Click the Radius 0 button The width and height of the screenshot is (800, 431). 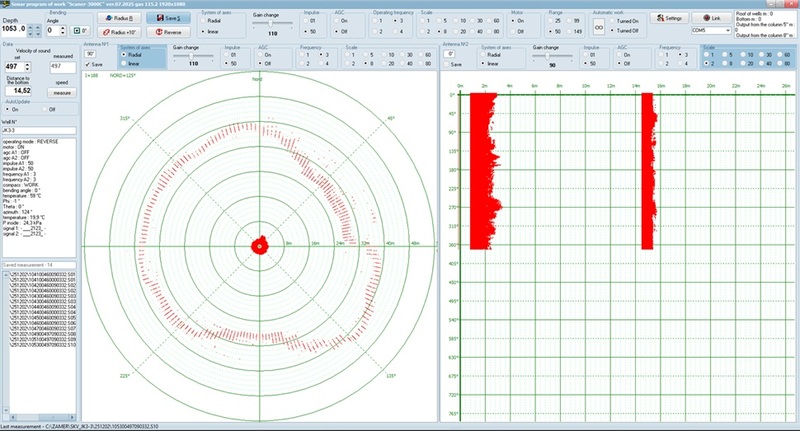click(x=120, y=18)
